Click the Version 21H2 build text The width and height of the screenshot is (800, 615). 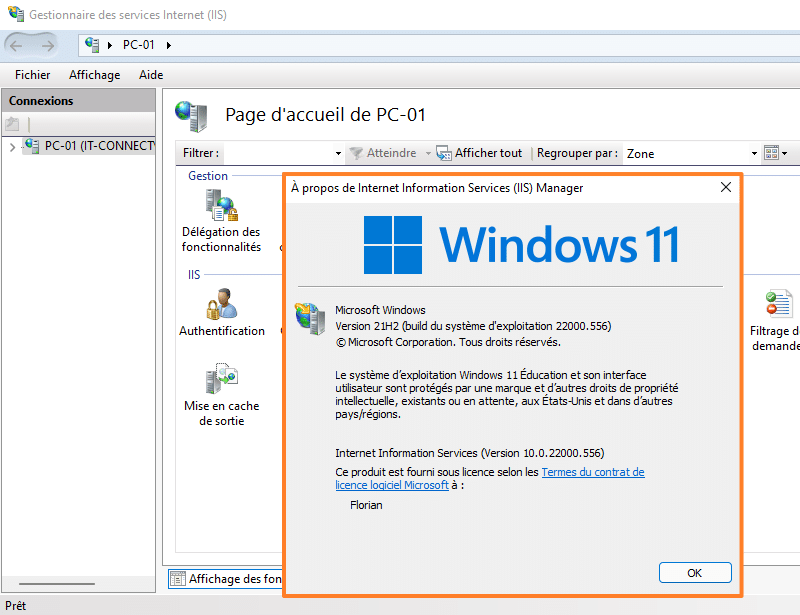(473, 326)
